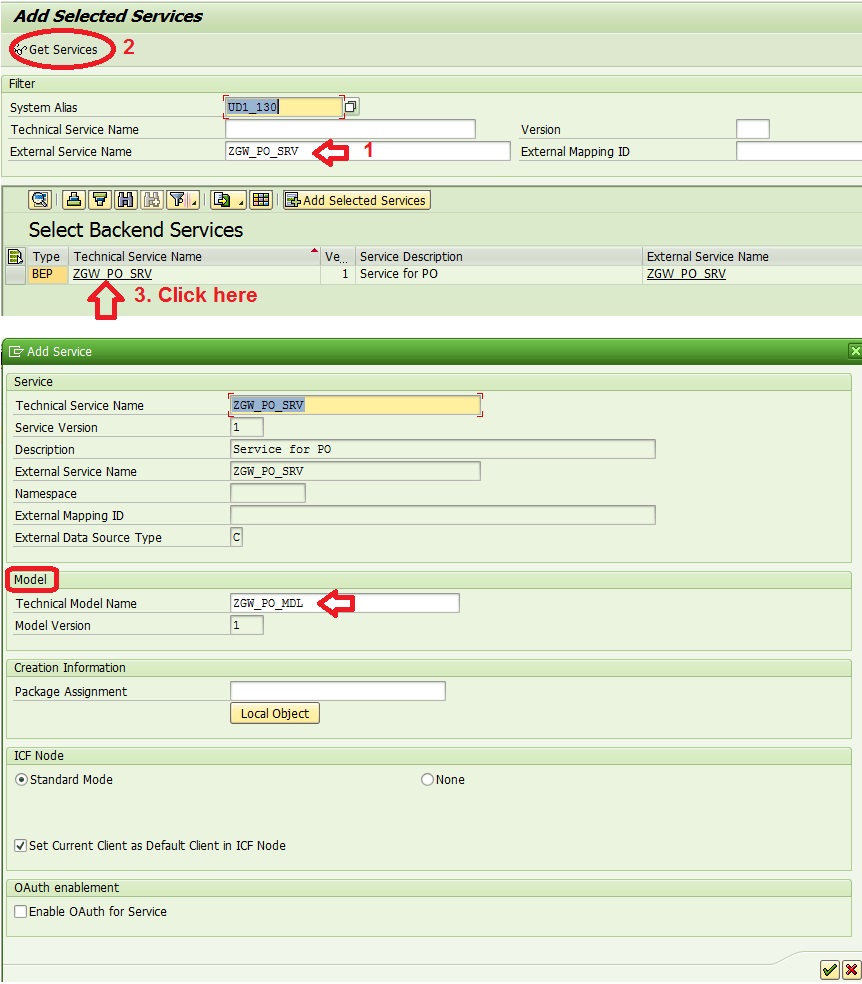Confirm with the green checkmark button
The image size is (862, 984).
pos(829,970)
